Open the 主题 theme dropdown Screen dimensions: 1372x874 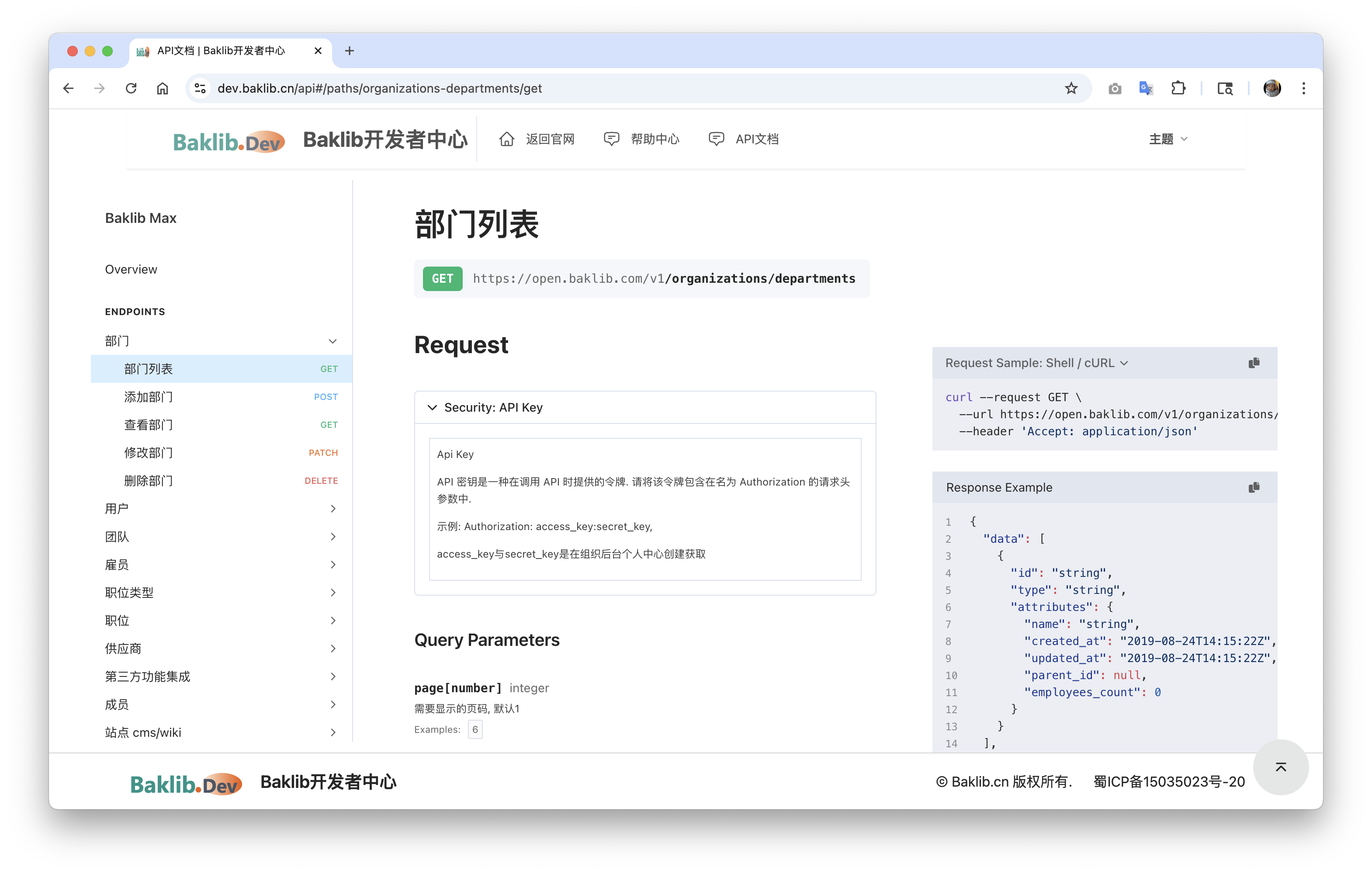[1168, 139]
